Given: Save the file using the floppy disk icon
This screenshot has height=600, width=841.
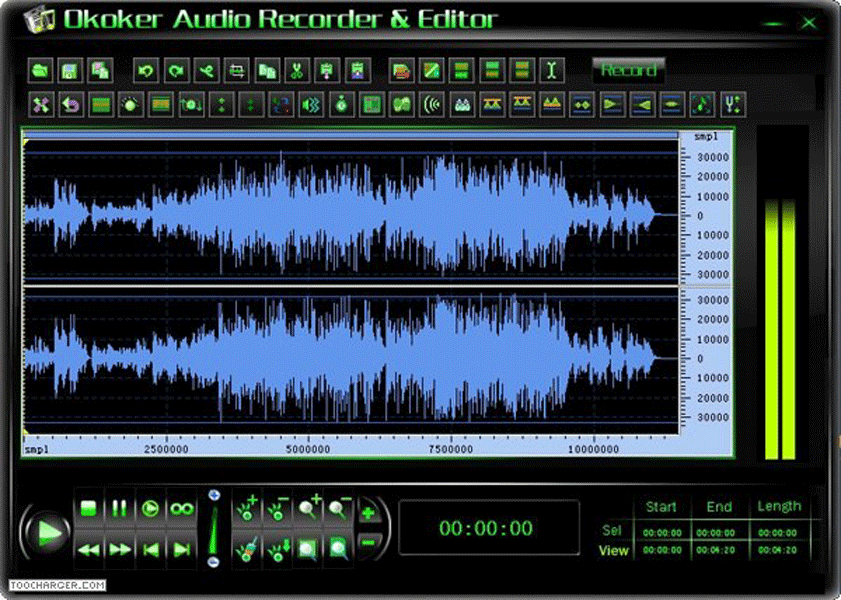Looking at the screenshot, I should (x=70, y=71).
